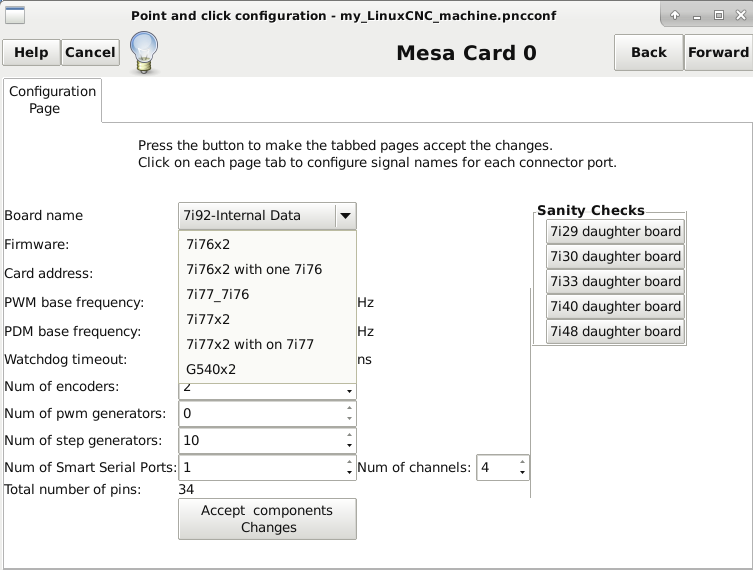Viewport: 753px width, 570px height.
Task: Click the shade window arrow icon
Action: tap(675, 15)
